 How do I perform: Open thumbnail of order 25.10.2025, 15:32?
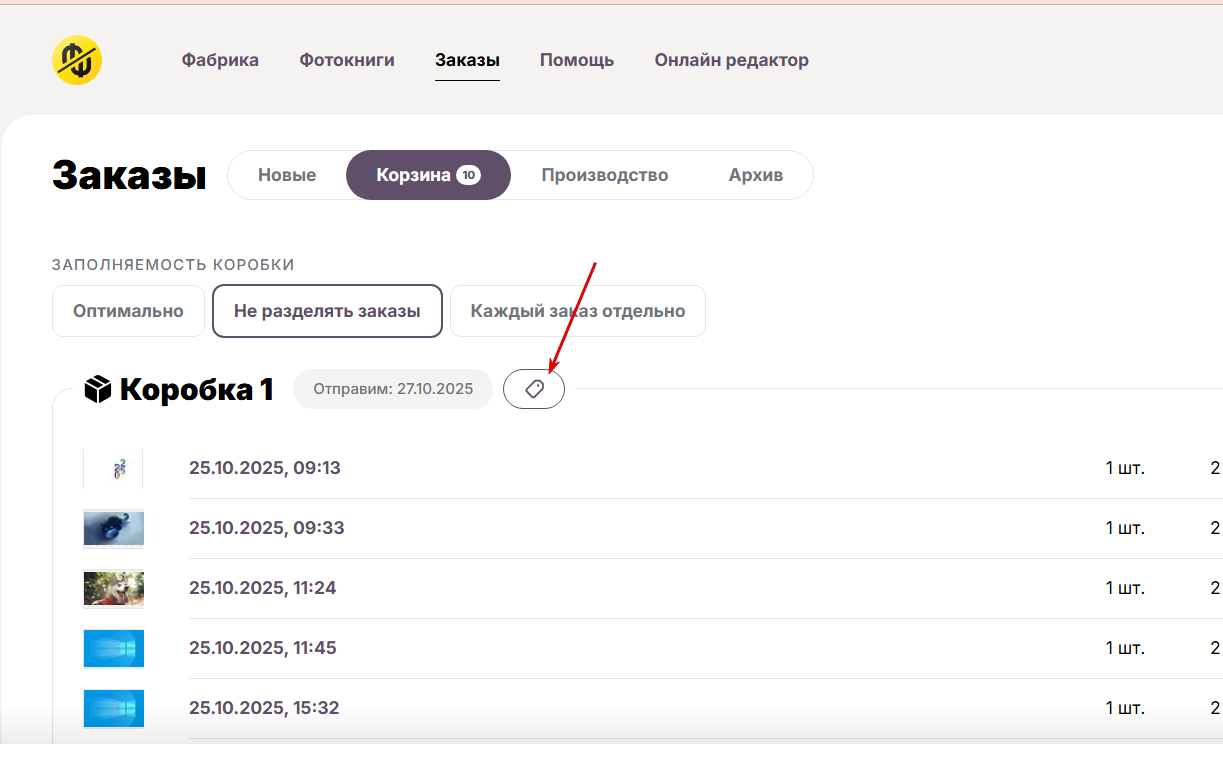(113, 708)
